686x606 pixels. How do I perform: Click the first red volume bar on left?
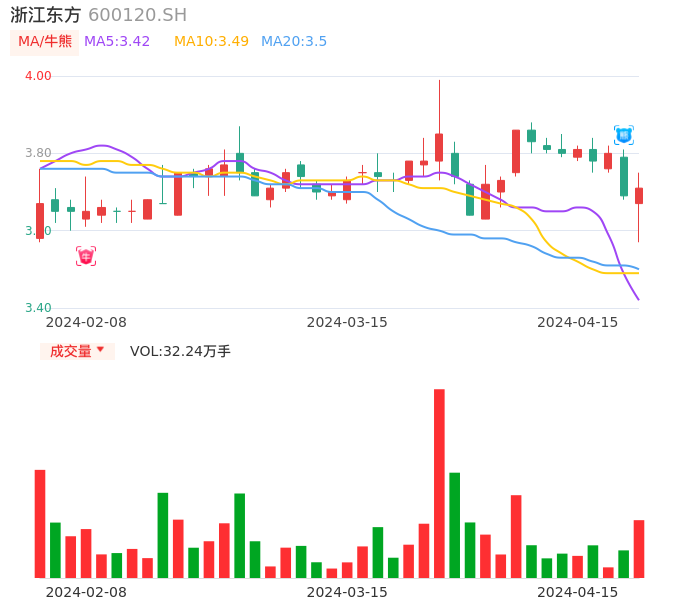pyautogui.click(x=40, y=523)
